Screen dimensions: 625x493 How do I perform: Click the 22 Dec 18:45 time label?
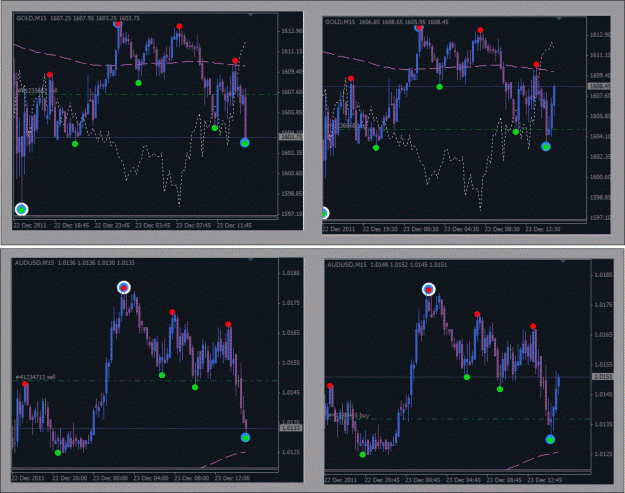pos(71,226)
